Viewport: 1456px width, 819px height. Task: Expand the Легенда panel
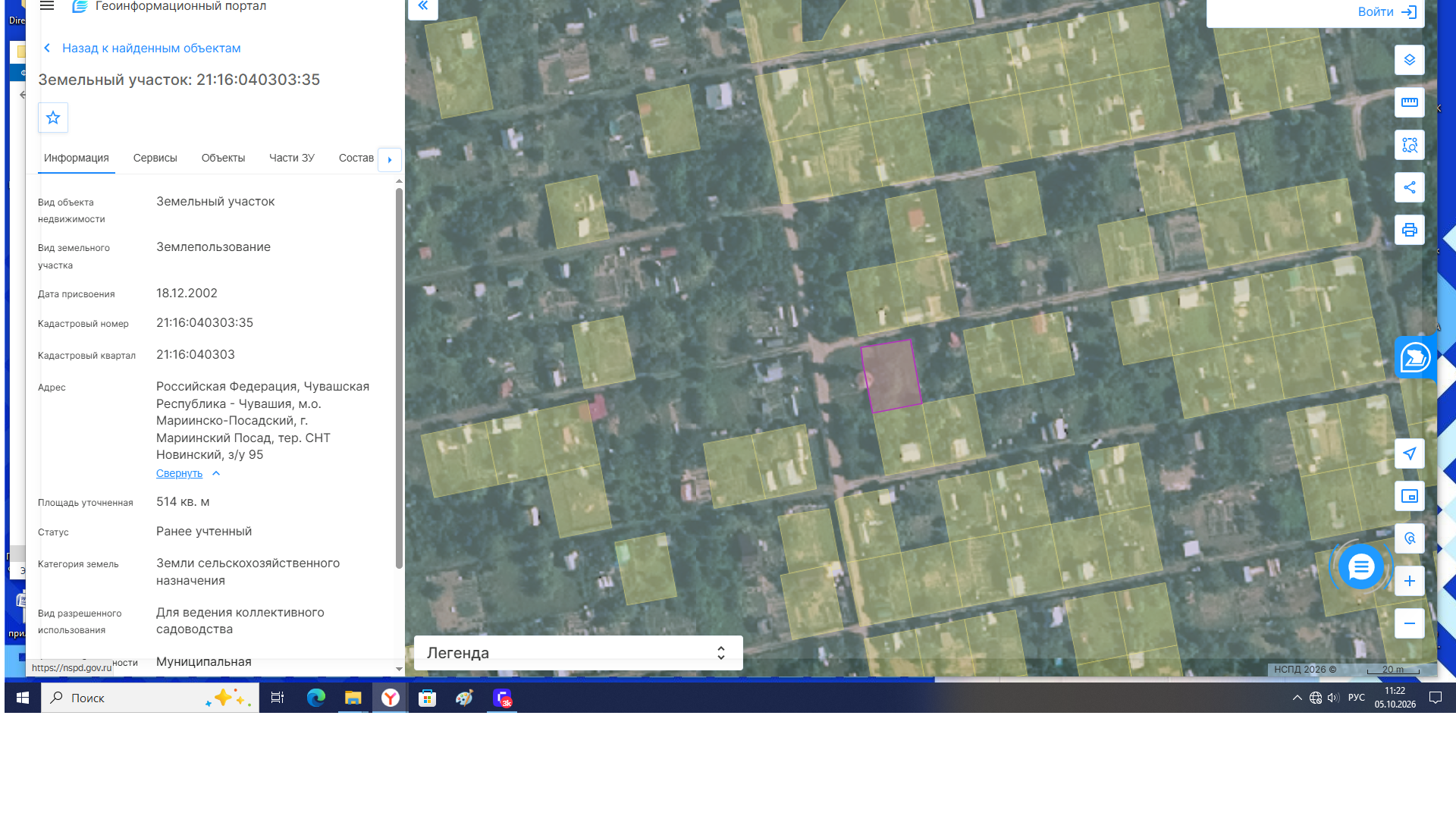pyautogui.click(x=578, y=653)
